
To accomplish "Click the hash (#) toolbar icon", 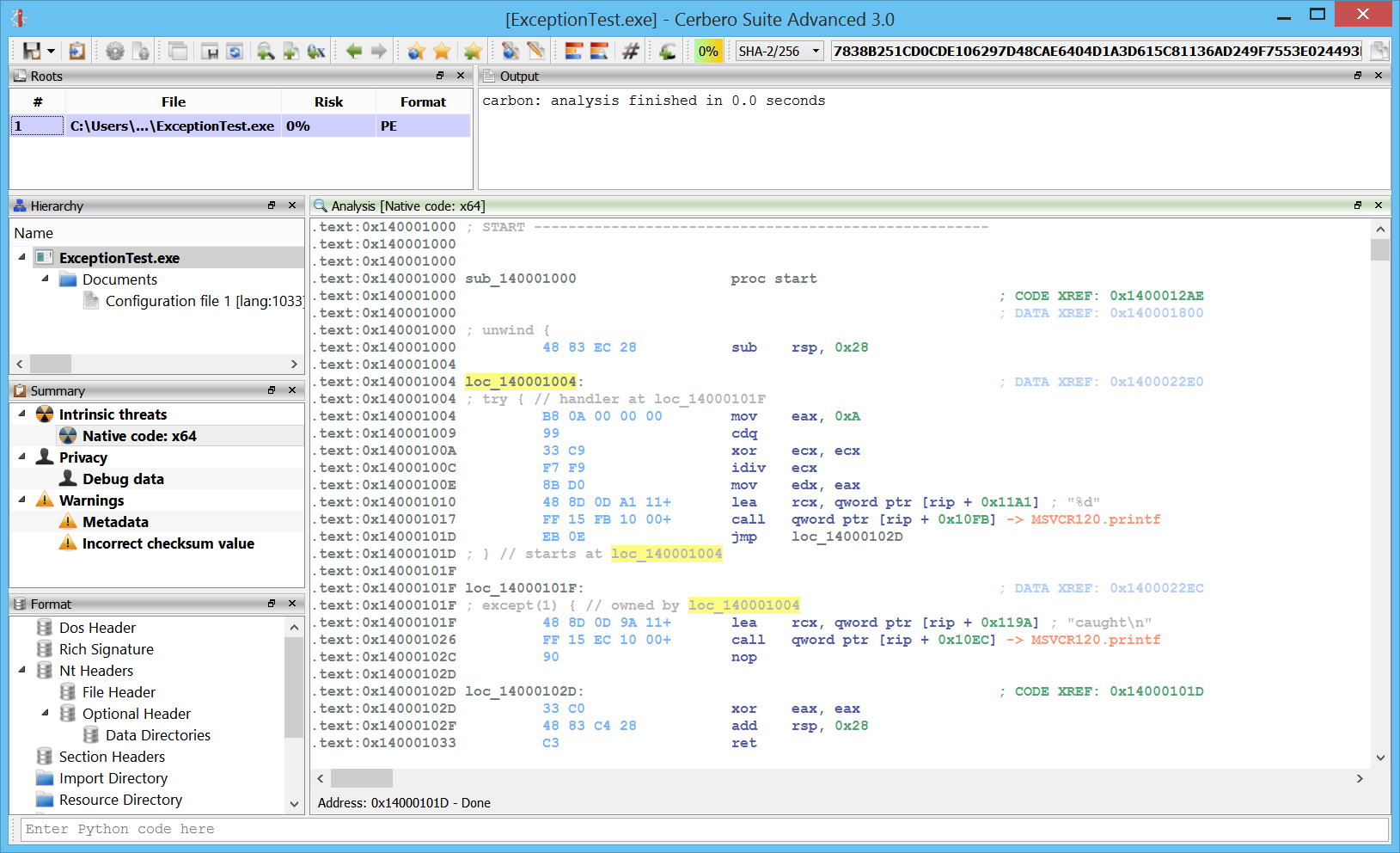I will [631, 52].
